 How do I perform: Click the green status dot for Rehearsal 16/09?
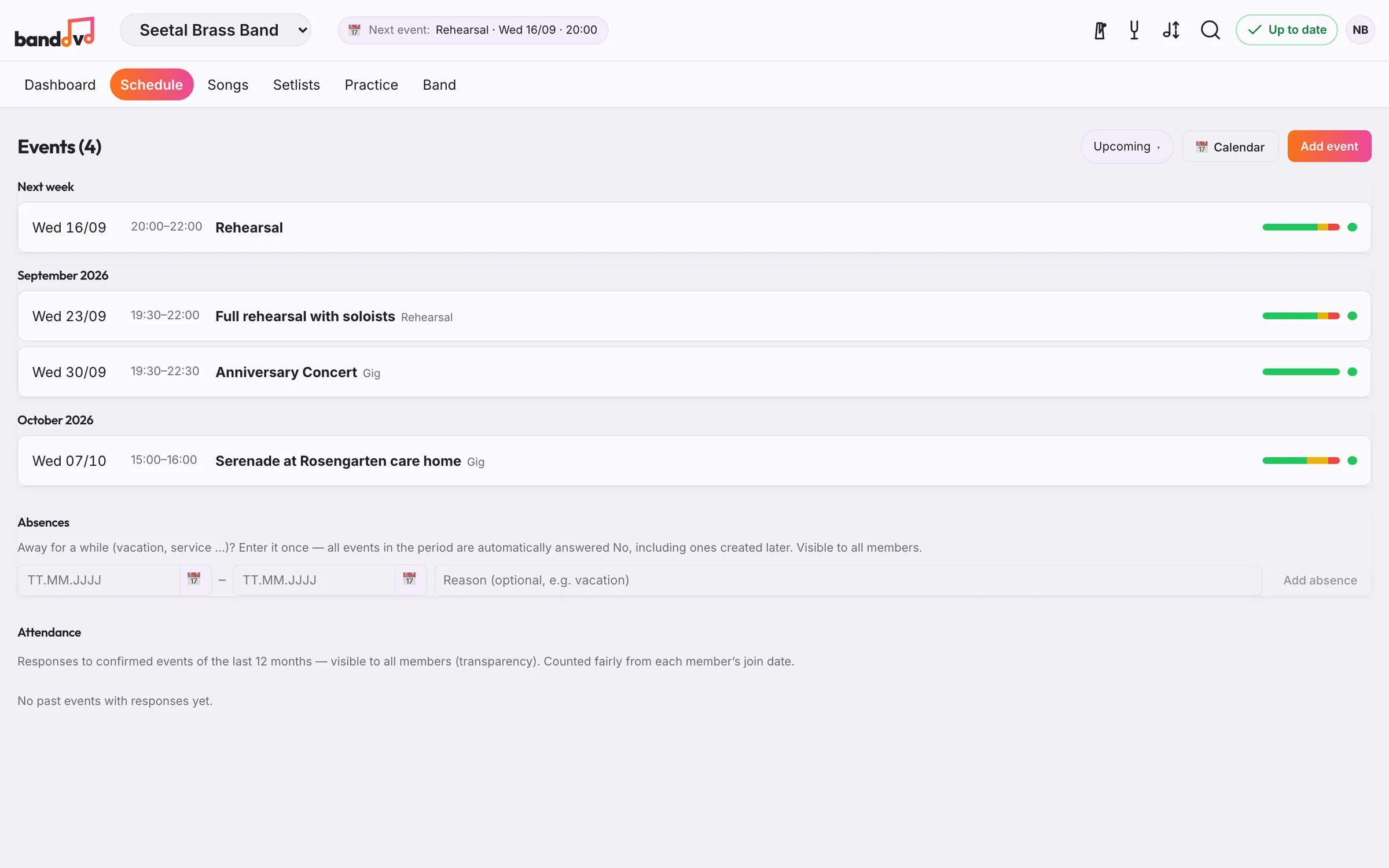1352,227
